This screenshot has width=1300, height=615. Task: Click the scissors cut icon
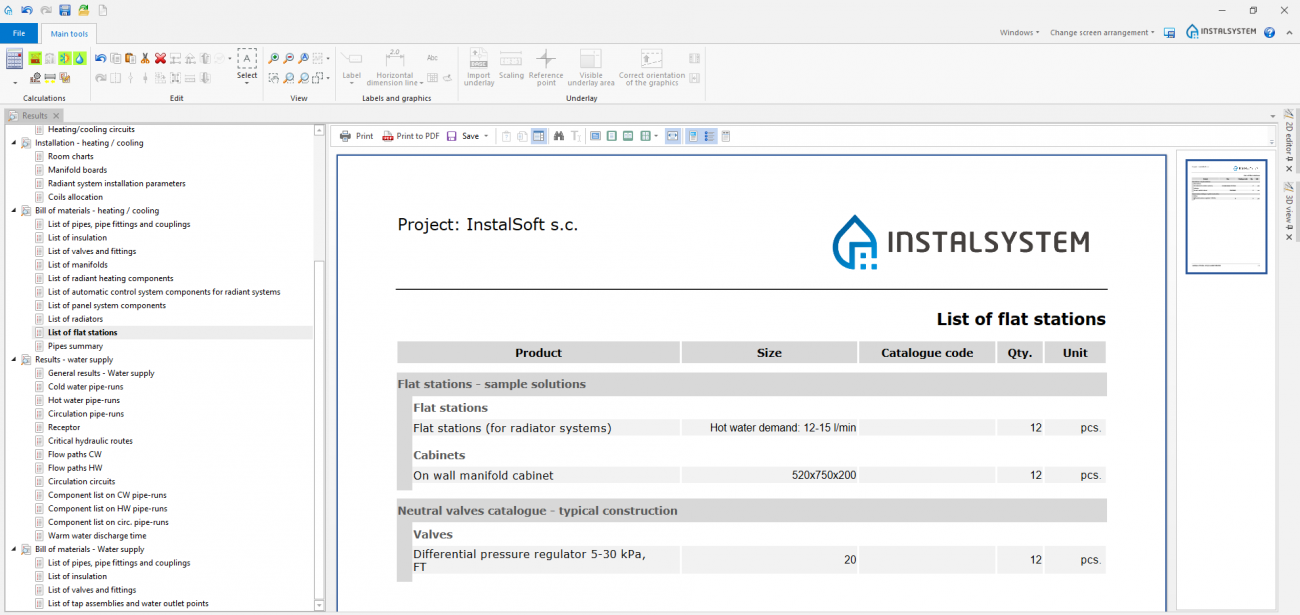(x=145, y=59)
